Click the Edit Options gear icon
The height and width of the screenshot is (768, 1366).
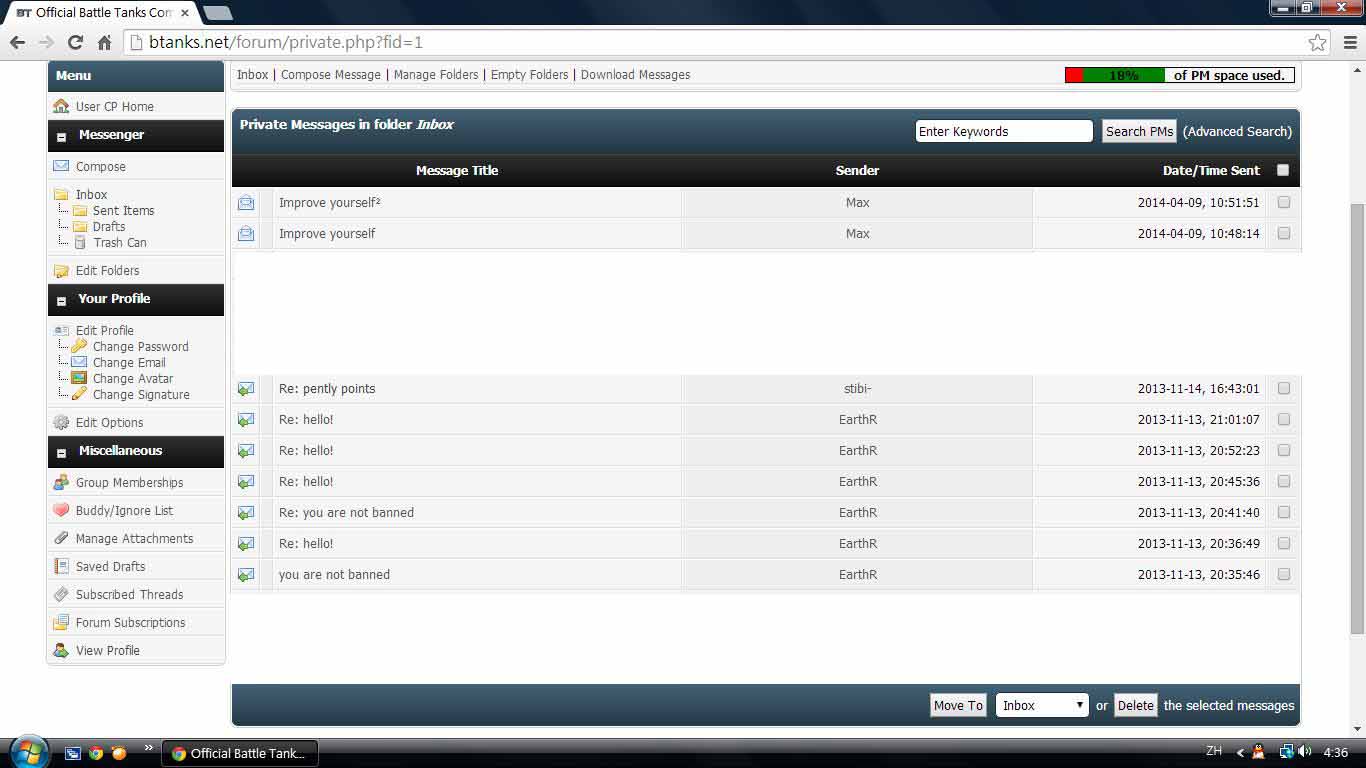click(x=61, y=422)
